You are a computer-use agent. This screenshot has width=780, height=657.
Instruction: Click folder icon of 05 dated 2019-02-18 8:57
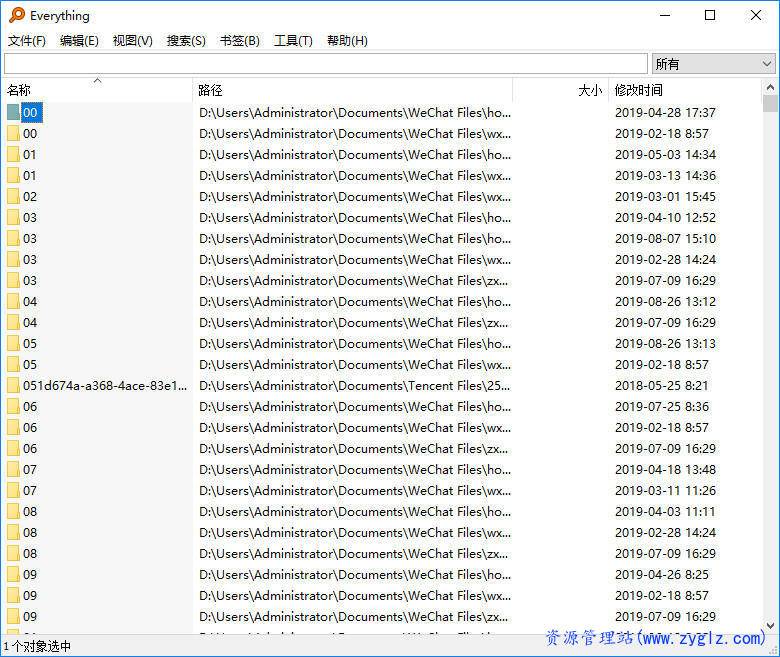click(x=13, y=365)
